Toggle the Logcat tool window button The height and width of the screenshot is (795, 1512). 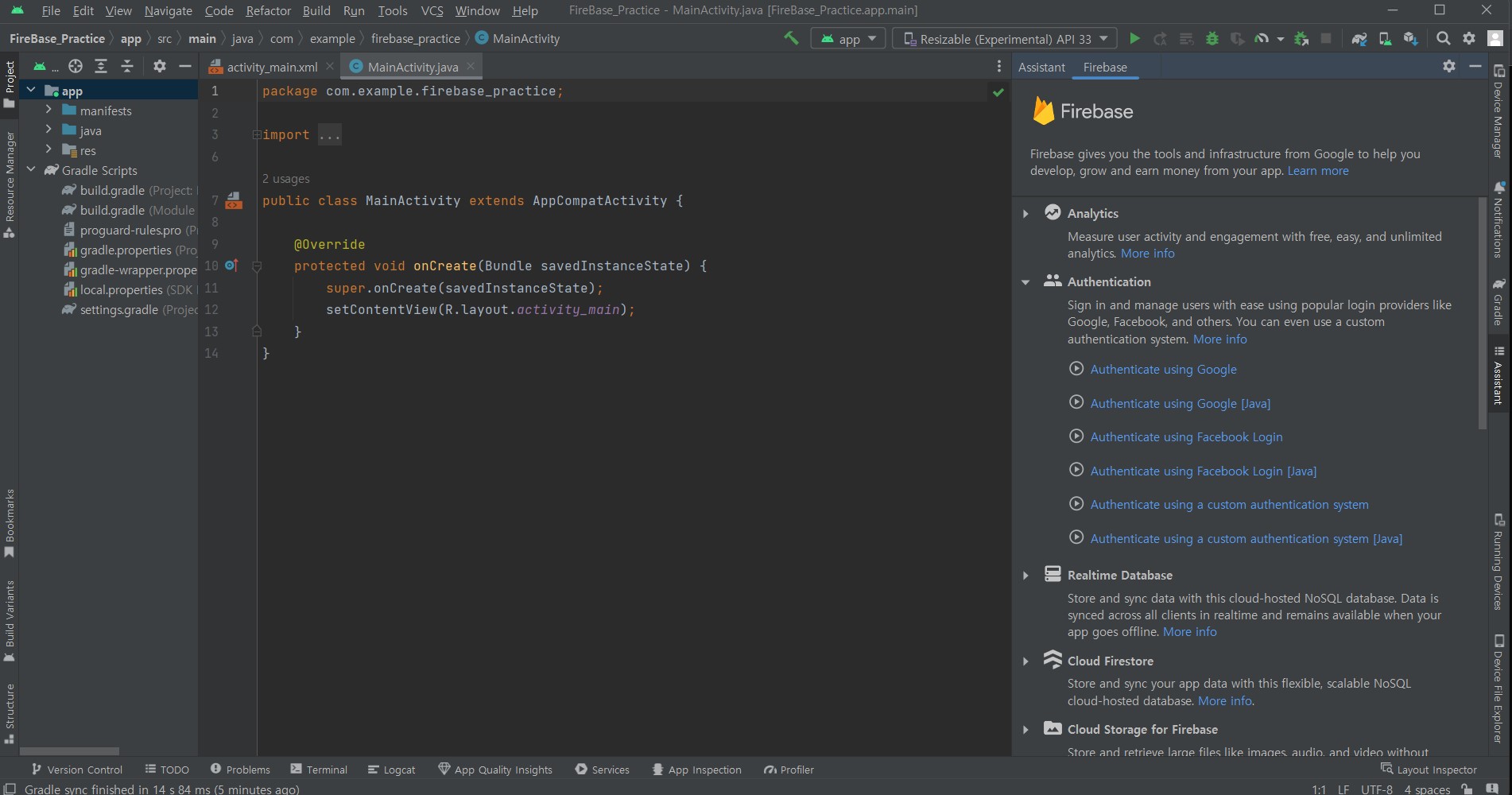coord(391,770)
